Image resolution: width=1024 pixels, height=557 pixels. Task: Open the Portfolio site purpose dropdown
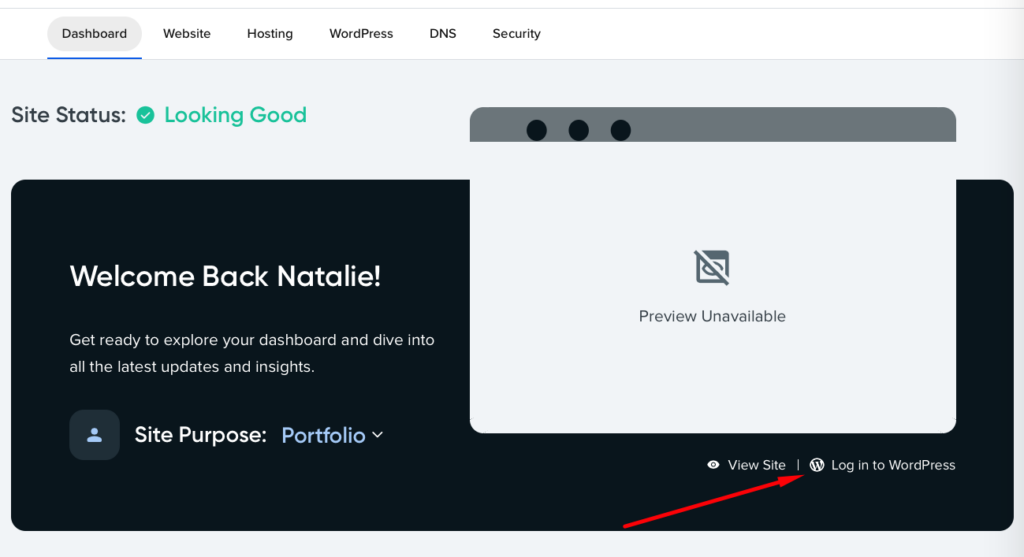click(x=323, y=435)
